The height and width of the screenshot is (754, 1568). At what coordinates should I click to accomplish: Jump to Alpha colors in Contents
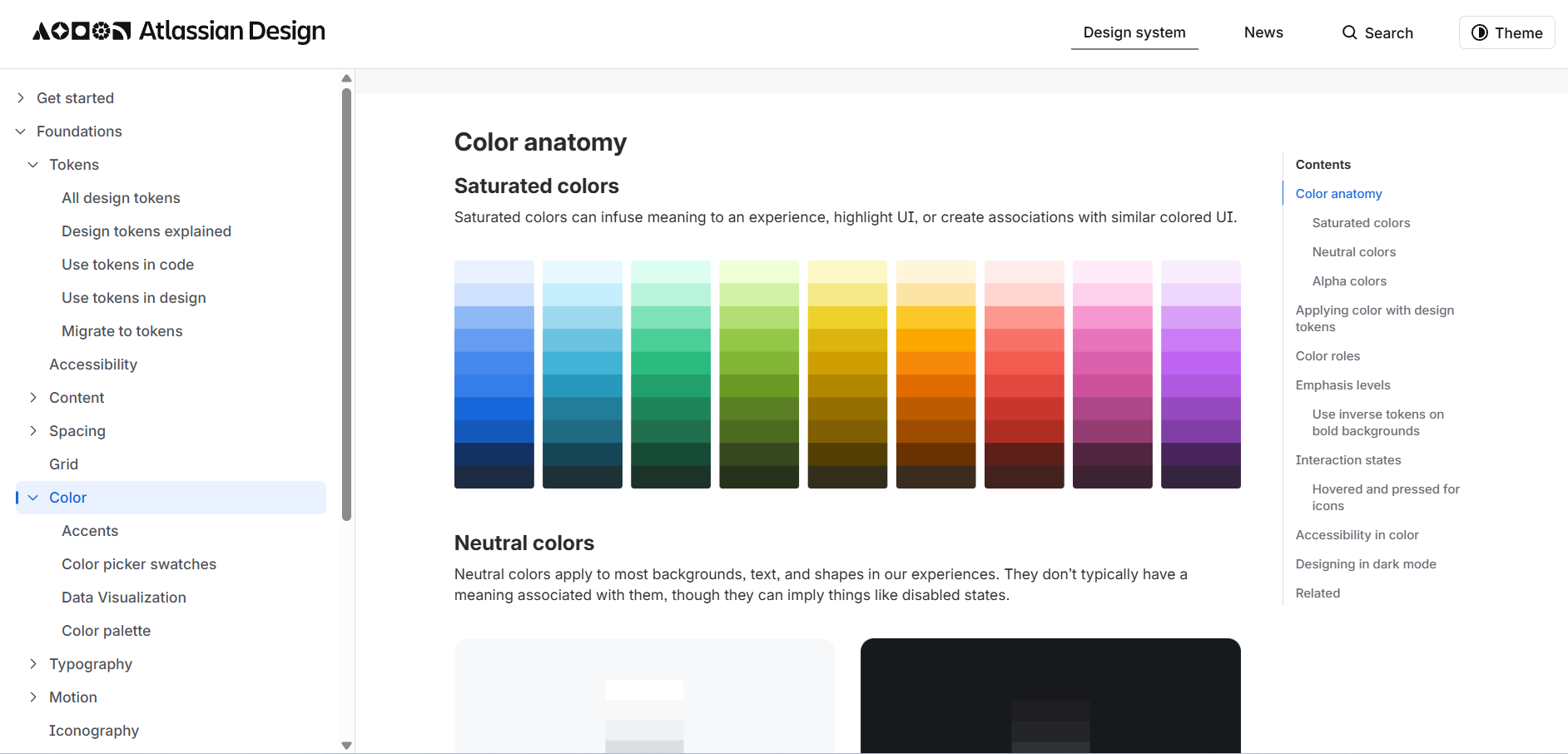[1349, 281]
